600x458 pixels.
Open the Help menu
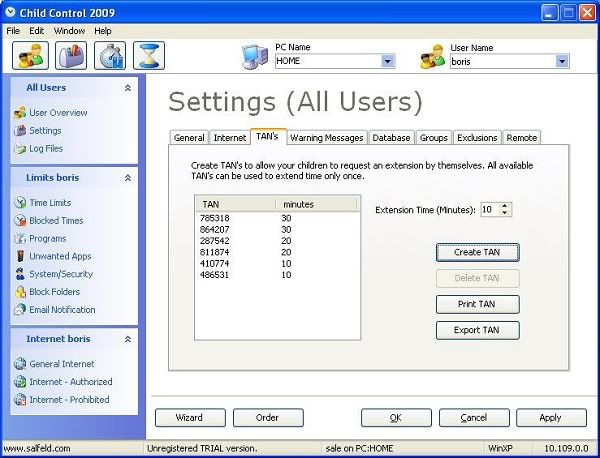103,31
